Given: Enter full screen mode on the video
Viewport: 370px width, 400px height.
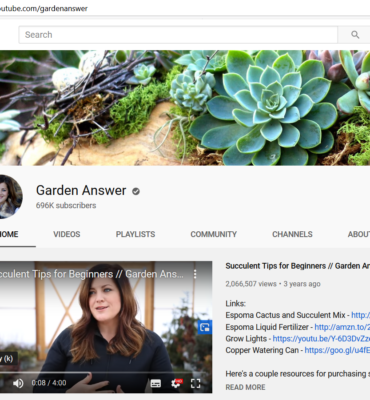Looking at the screenshot, I should pos(196,383).
